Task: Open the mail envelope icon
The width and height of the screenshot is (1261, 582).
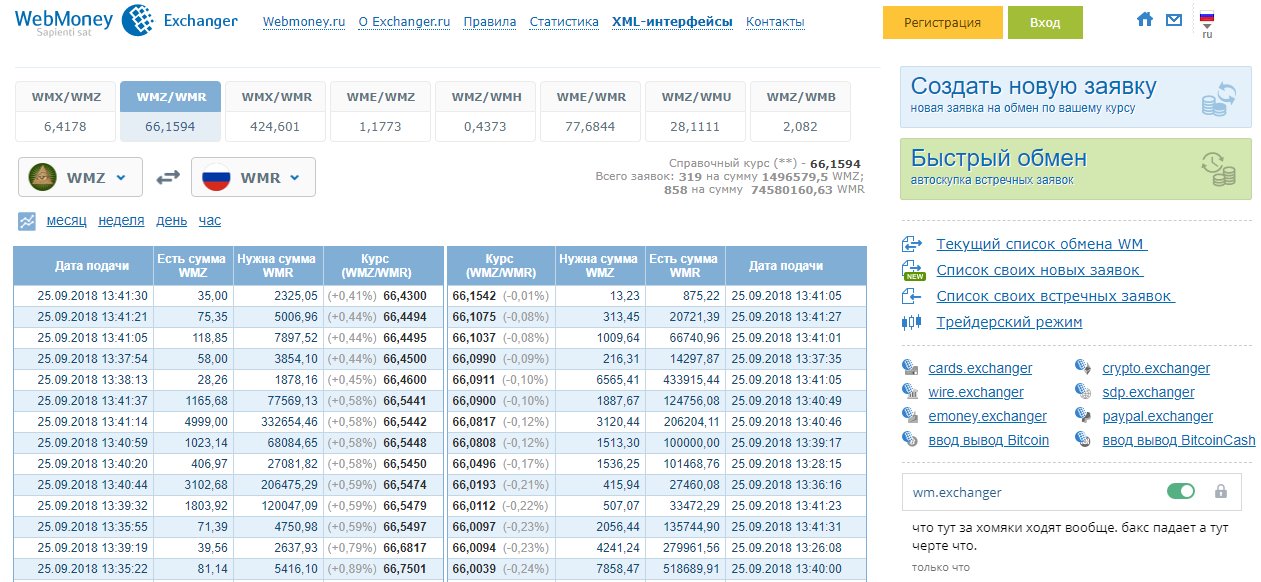Action: point(1174,19)
